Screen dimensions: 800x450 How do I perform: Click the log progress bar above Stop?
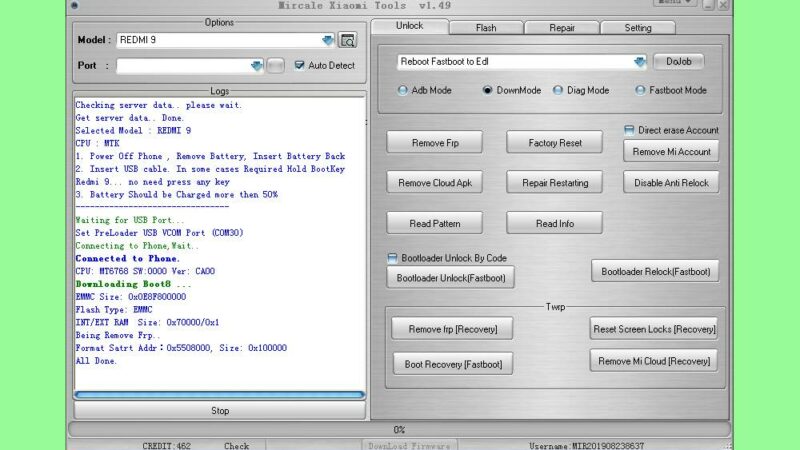(x=219, y=394)
